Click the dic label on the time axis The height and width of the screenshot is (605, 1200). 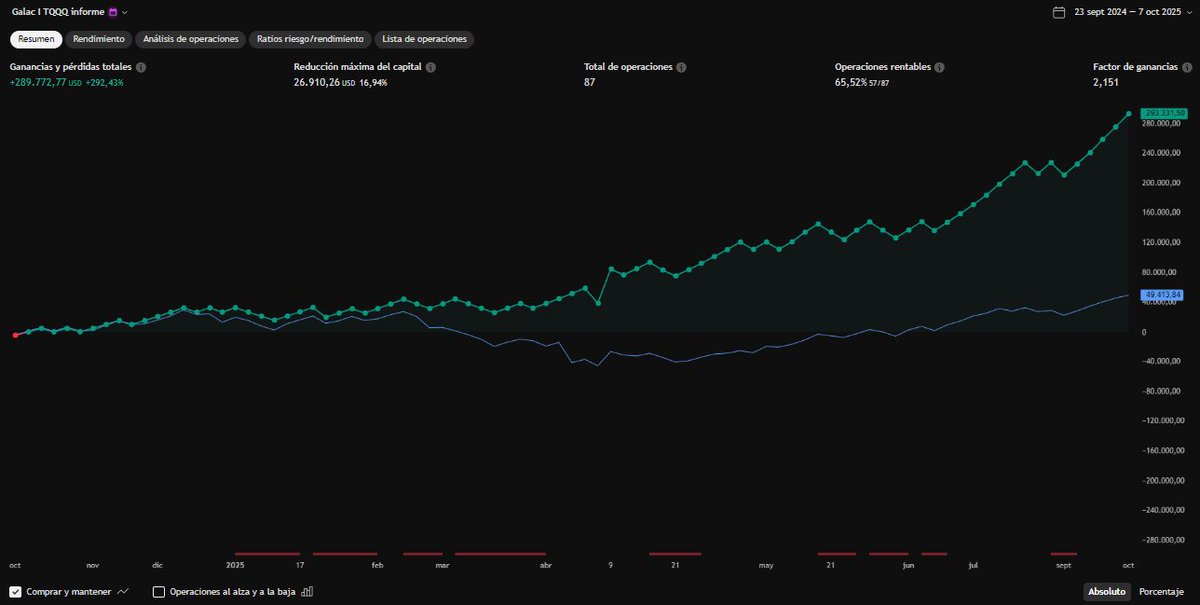pos(157,565)
